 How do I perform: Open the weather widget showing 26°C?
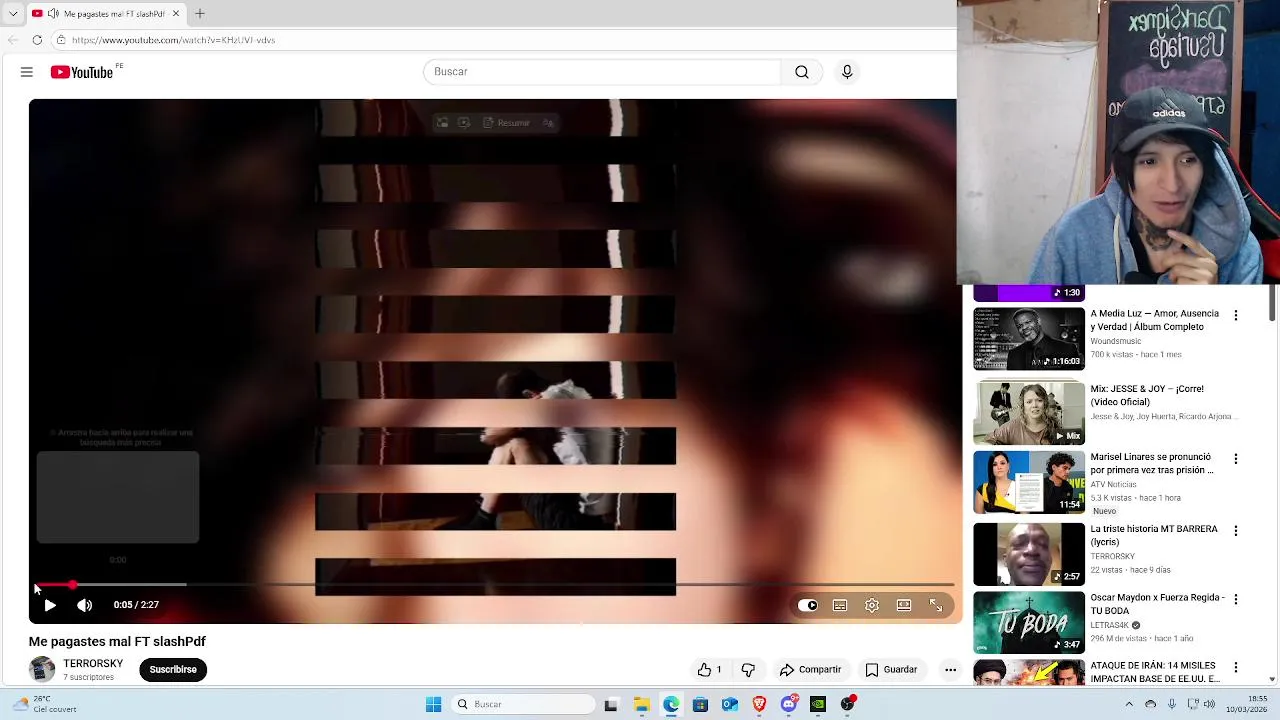coord(44,704)
